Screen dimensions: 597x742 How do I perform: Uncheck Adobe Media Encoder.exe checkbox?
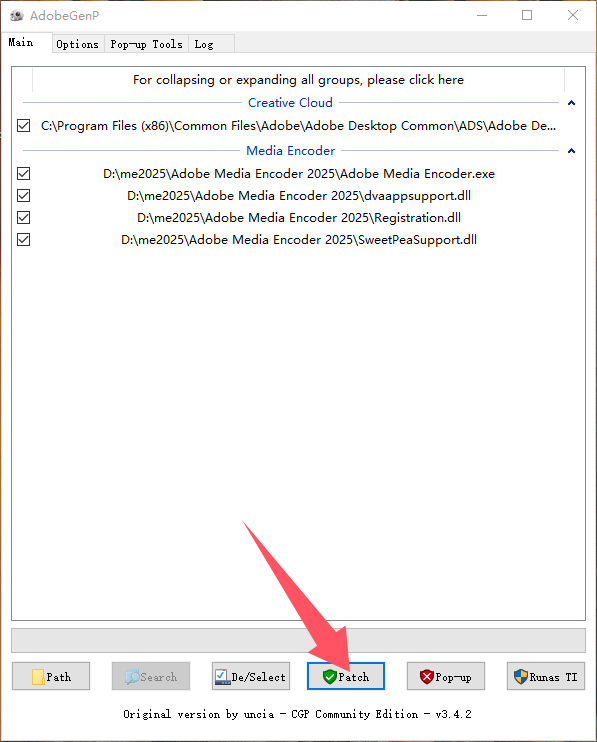point(23,173)
